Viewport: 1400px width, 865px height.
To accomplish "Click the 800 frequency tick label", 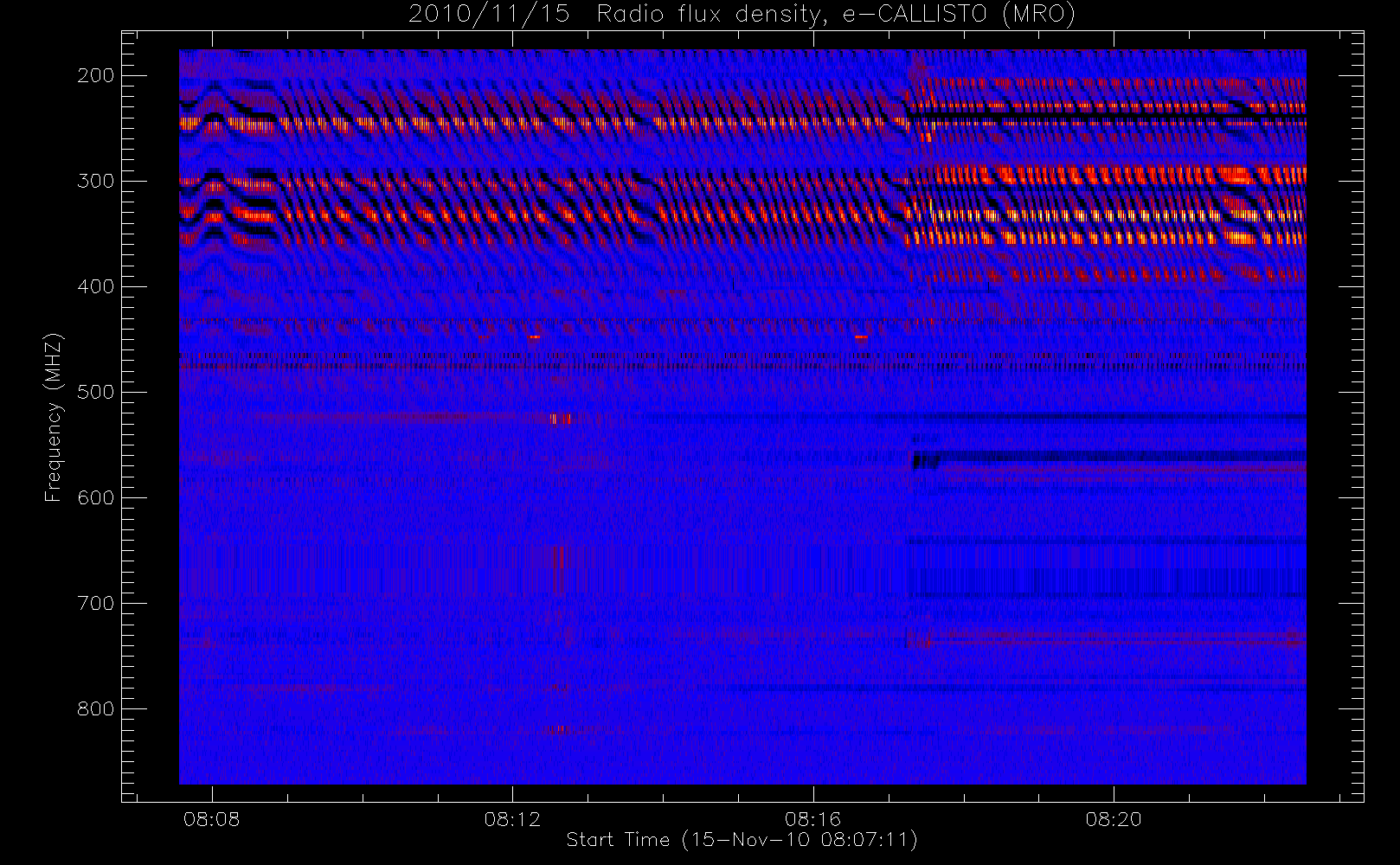I will pos(96,708).
